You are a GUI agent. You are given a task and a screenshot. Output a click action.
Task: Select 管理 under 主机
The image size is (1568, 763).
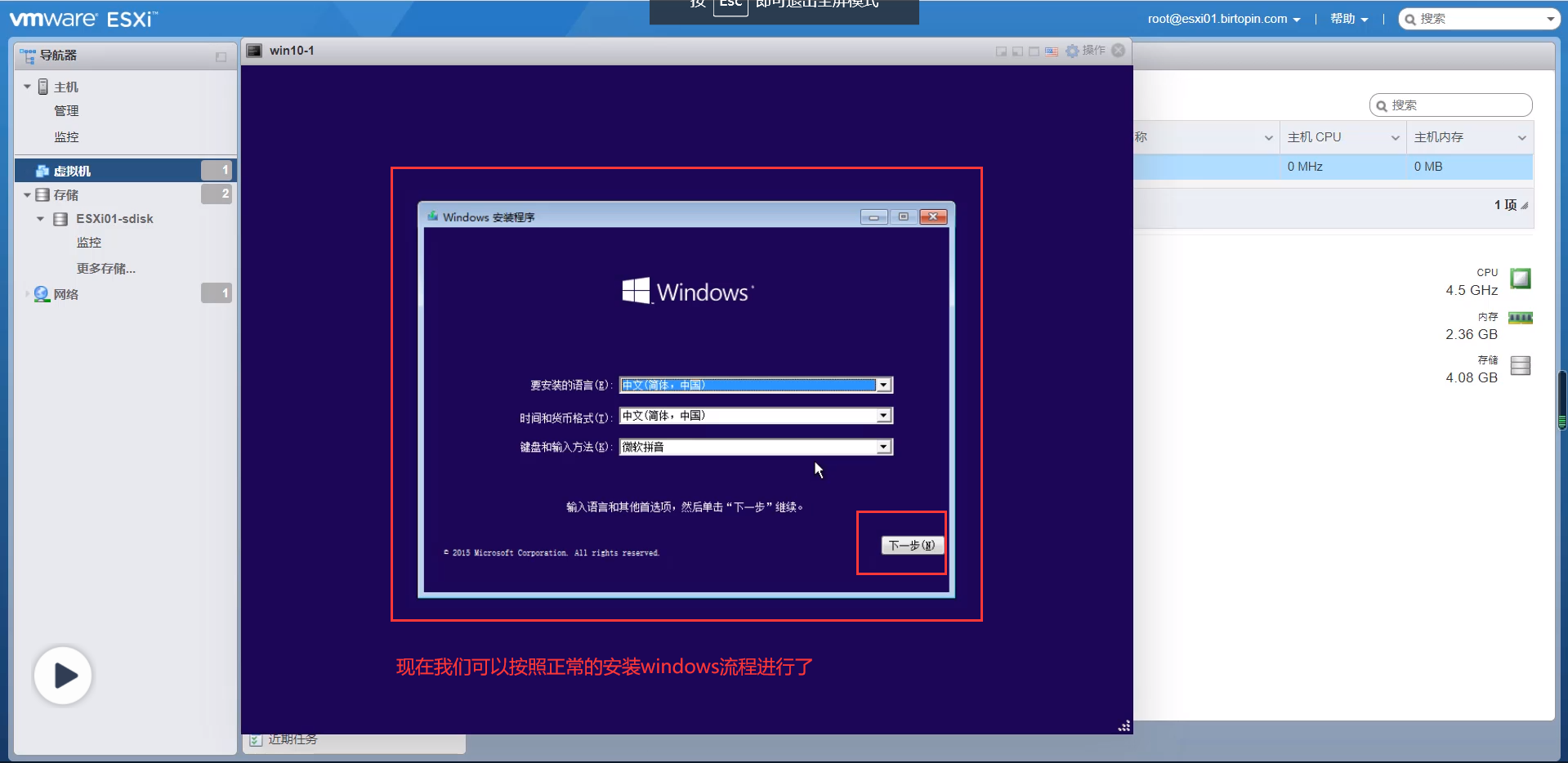pos(66,111)
